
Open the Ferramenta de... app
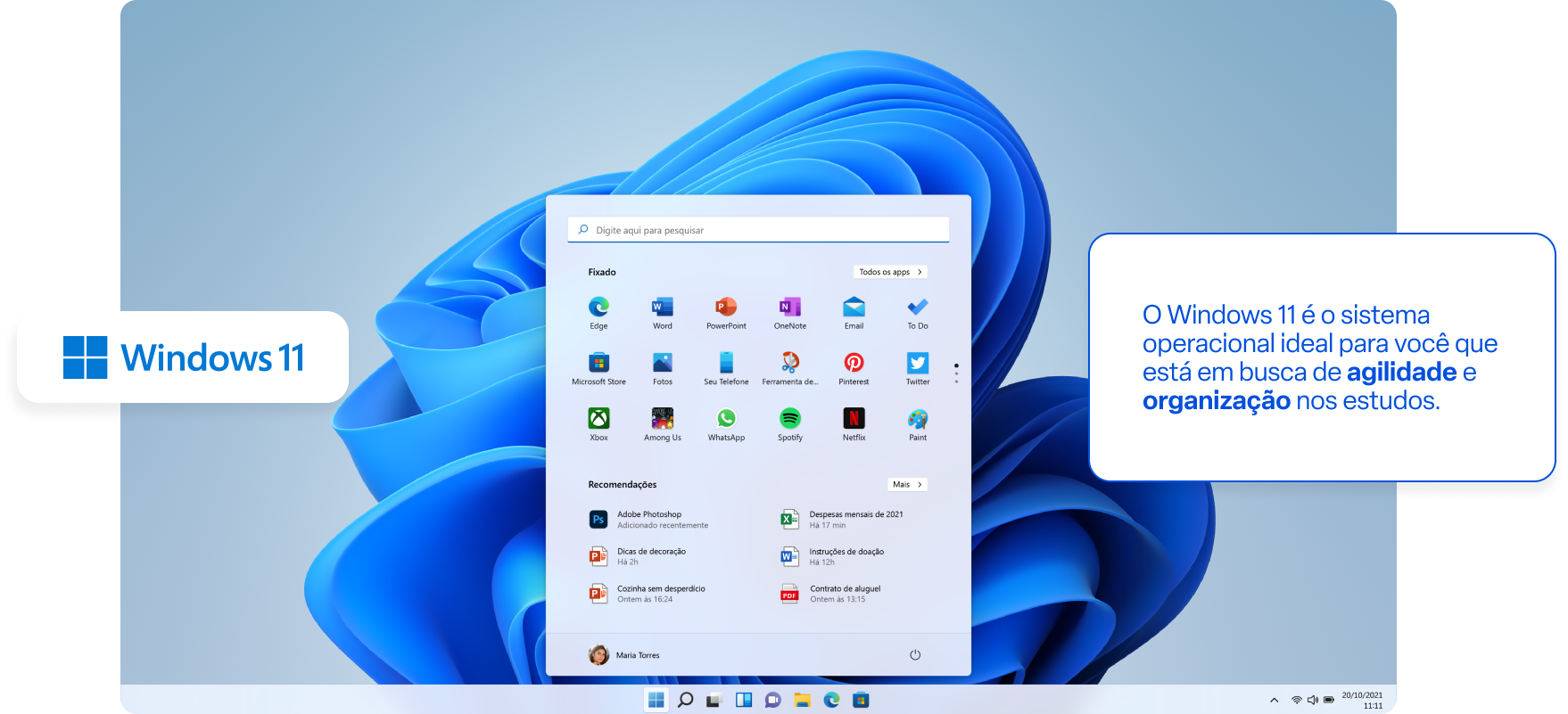(790, 368)
